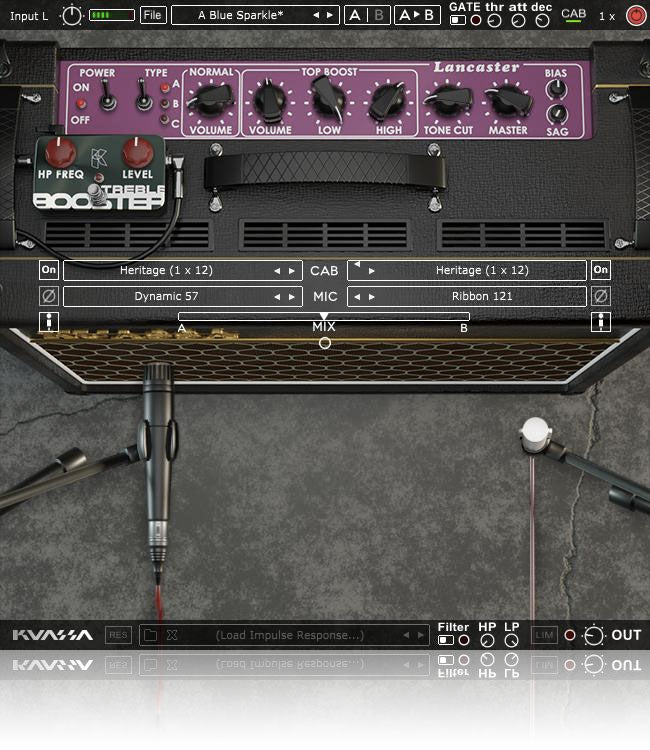The image size is (650, 750).
Task: Click the MASTER knob
Action: tap(507, 100)
